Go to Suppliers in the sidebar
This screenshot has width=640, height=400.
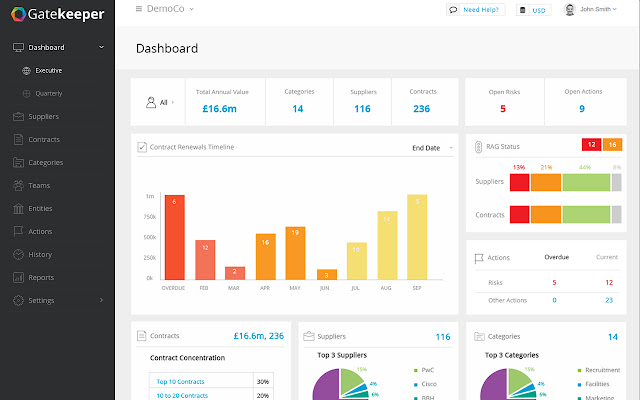point(44,117)
